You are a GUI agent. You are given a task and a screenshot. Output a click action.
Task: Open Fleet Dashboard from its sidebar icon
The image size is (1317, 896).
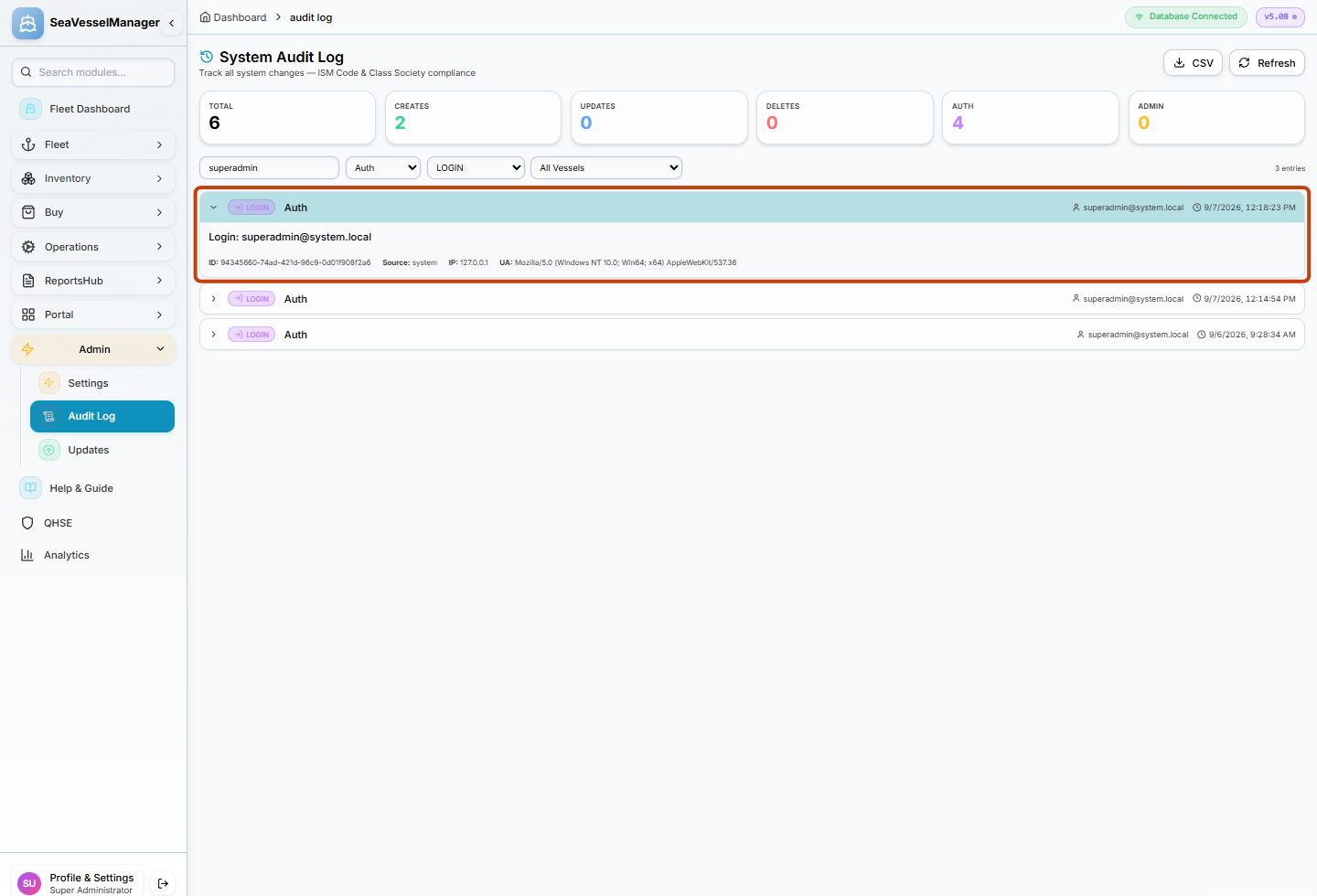pos(30,109)
